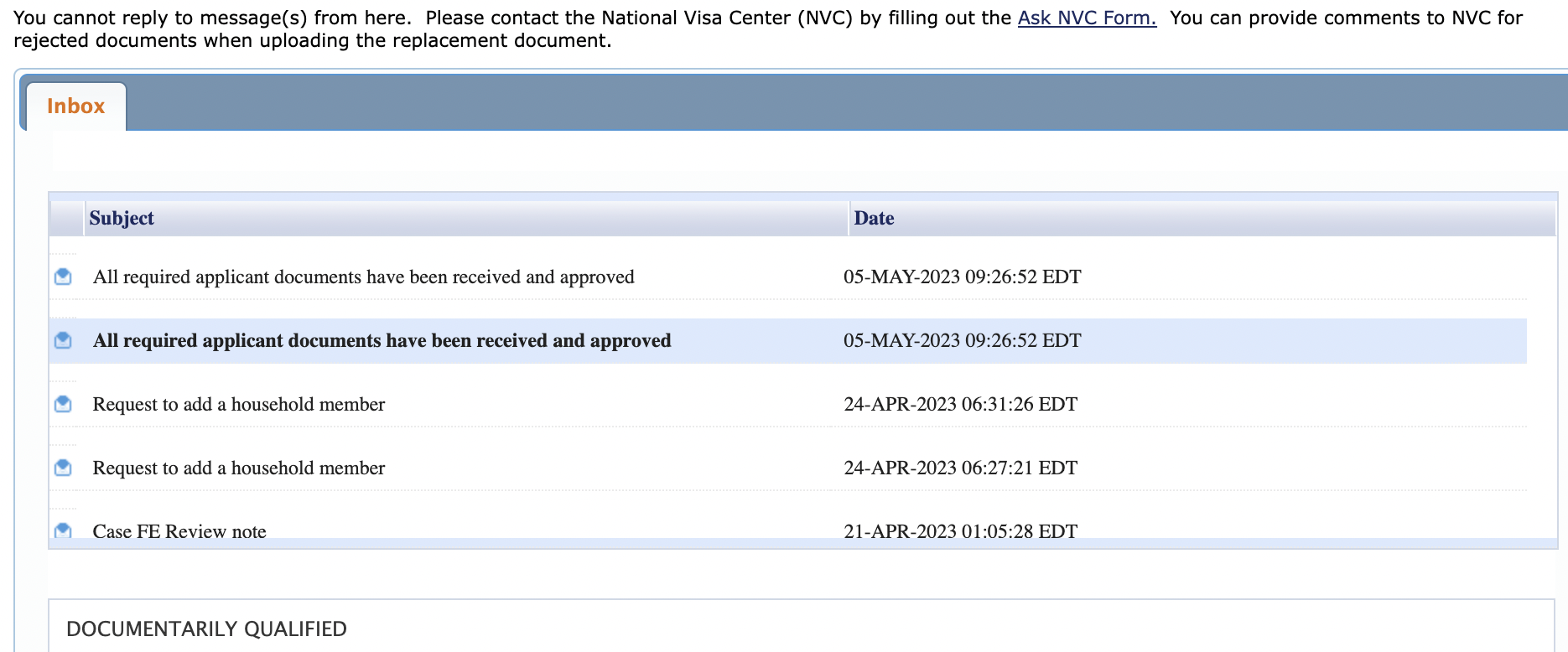The height and width of the screenshot is (652, 1568).
Task: Open household member request from 06:31:26
Action: click(x=238, y=404)
